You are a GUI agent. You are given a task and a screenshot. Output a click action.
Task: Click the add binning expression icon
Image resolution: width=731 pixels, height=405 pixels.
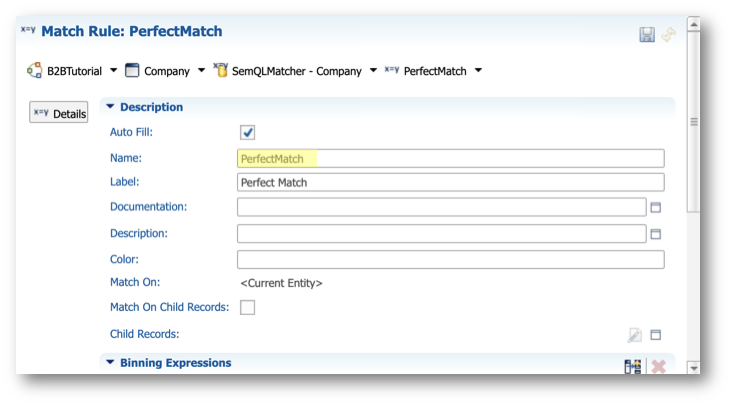633,367
